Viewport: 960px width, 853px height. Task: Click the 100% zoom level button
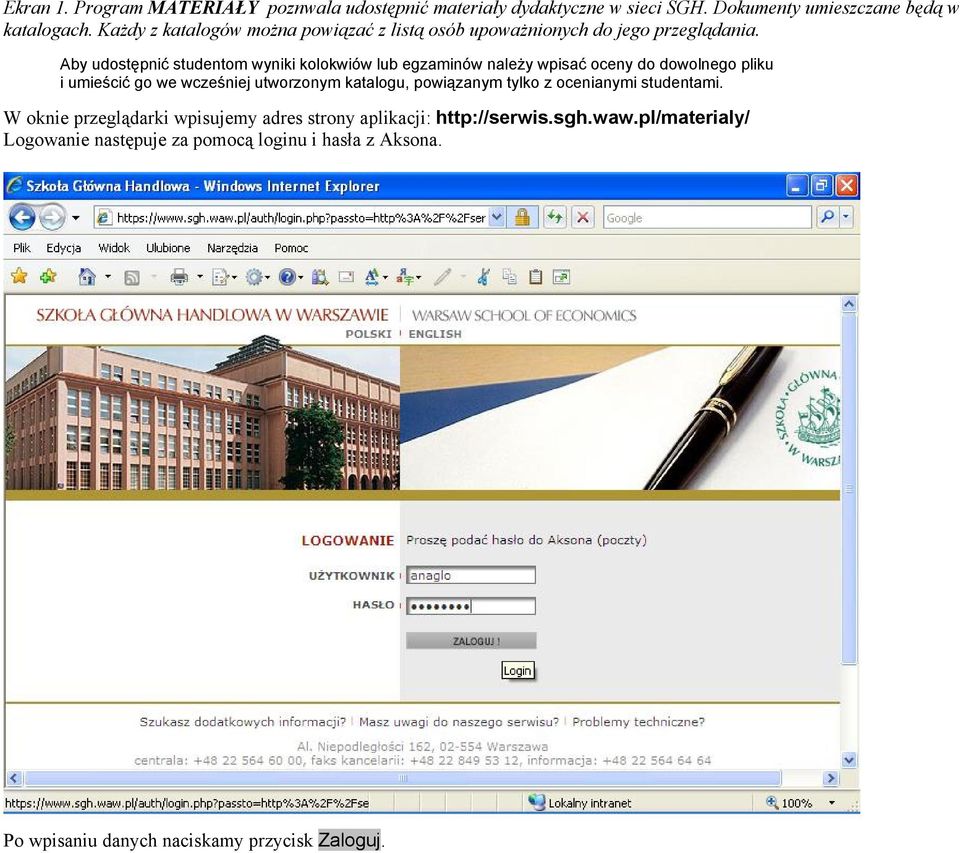[x=789, y=803]
